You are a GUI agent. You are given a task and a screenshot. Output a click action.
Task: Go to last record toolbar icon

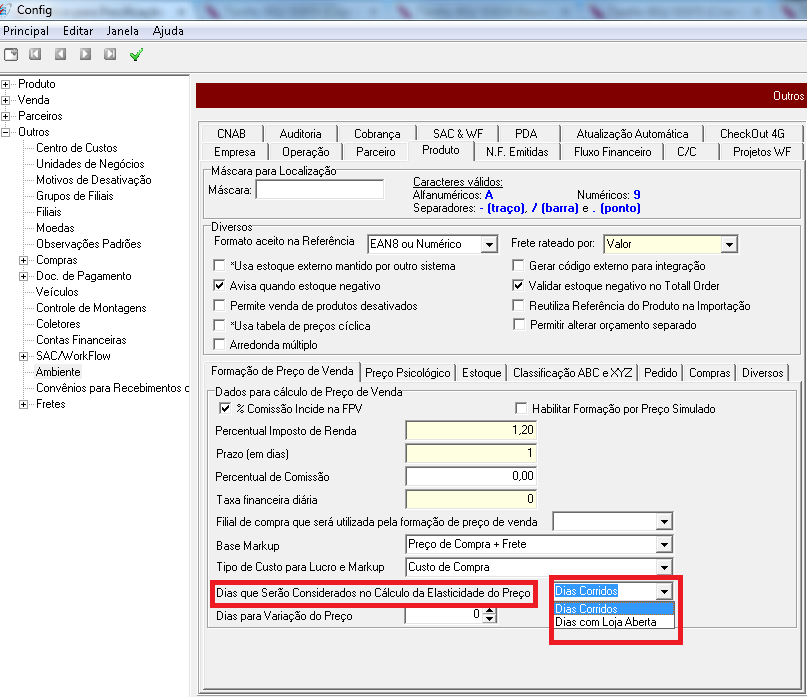click(x=110, y=54)
